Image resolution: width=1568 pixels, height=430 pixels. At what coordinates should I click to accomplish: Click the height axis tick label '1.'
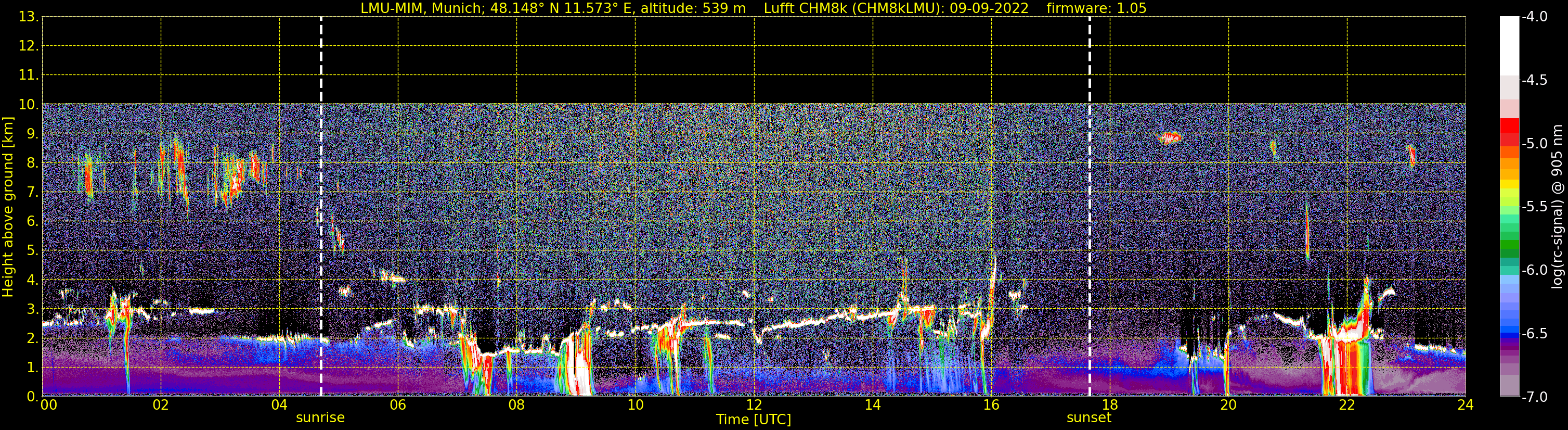click(x=32, y=368)
